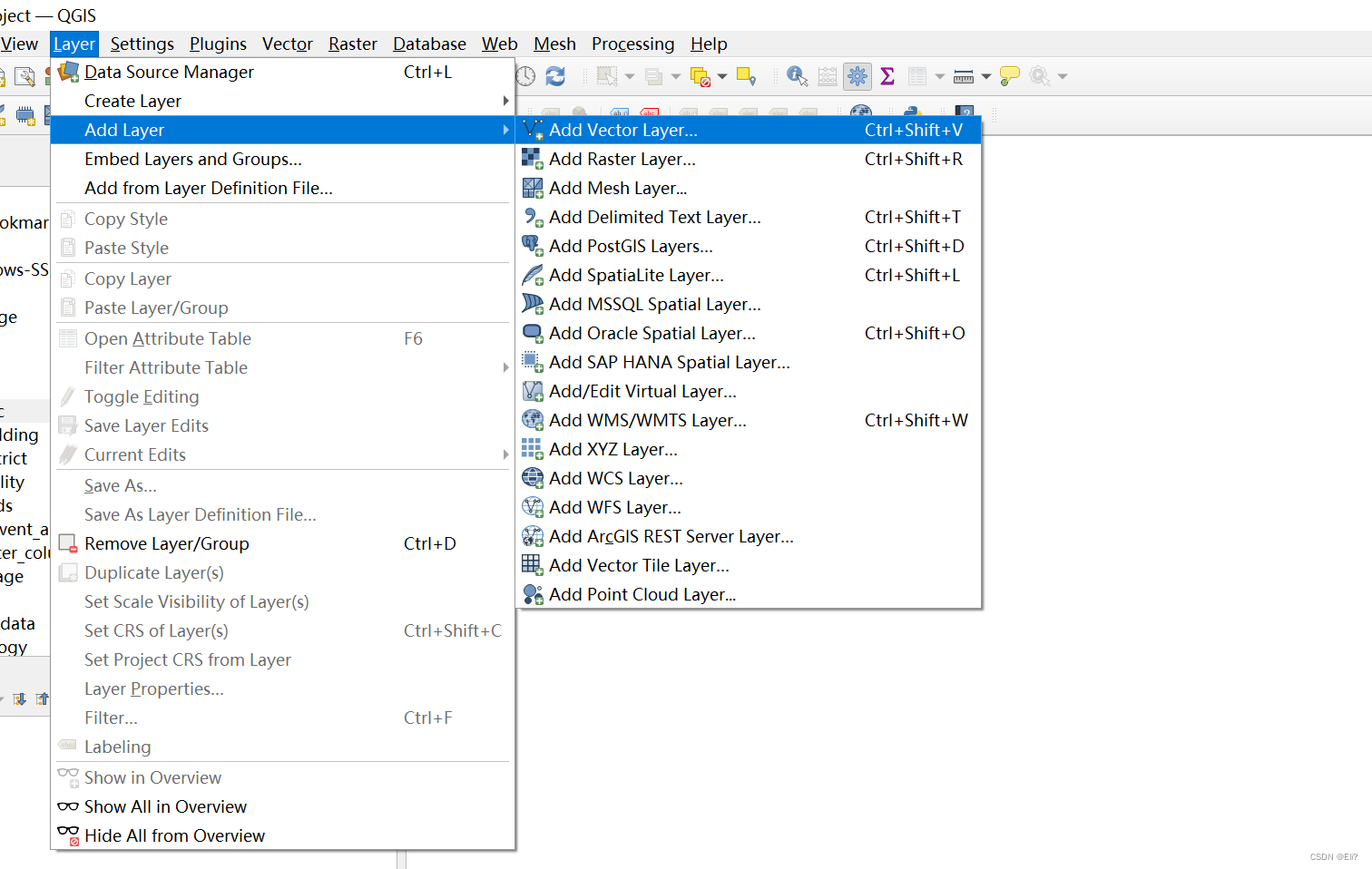
Task: Click Select Features by Value icon
Action: [x=653, y=76]
